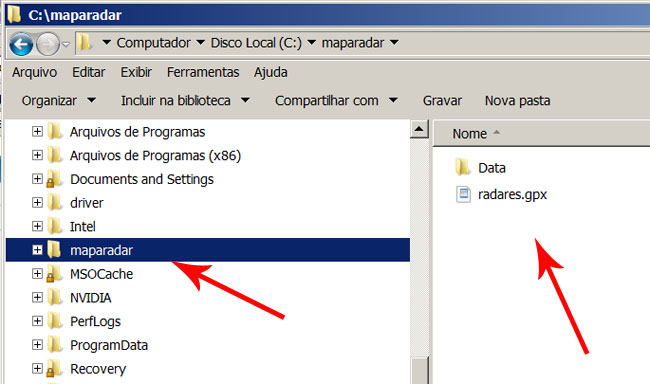The height and width of the screenshot is (384, 650).
Task: Expand the maparadar tree node
Action: coord(37,250)
